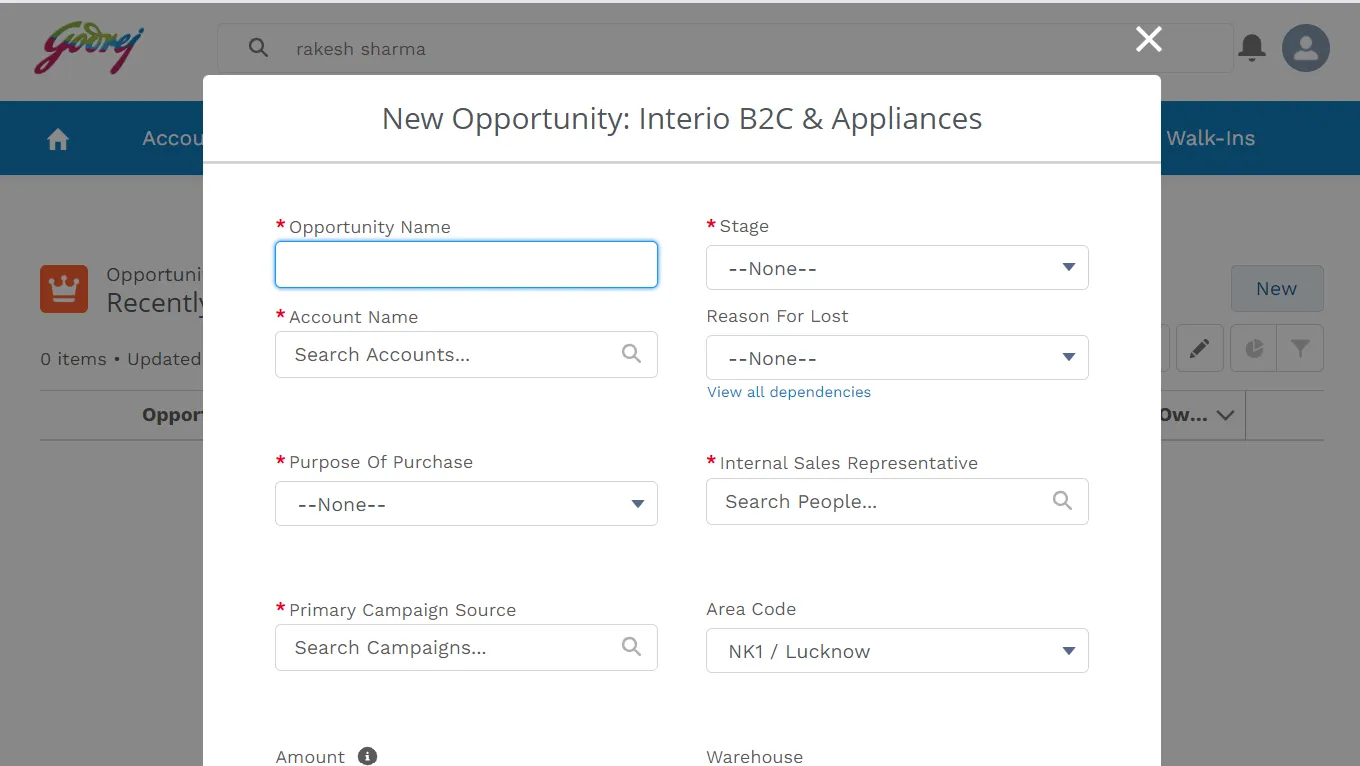The height and width of the screenshot is (766, 1360).
Task: Open the filter funnel icon button
Action: tap(1300, 348)
